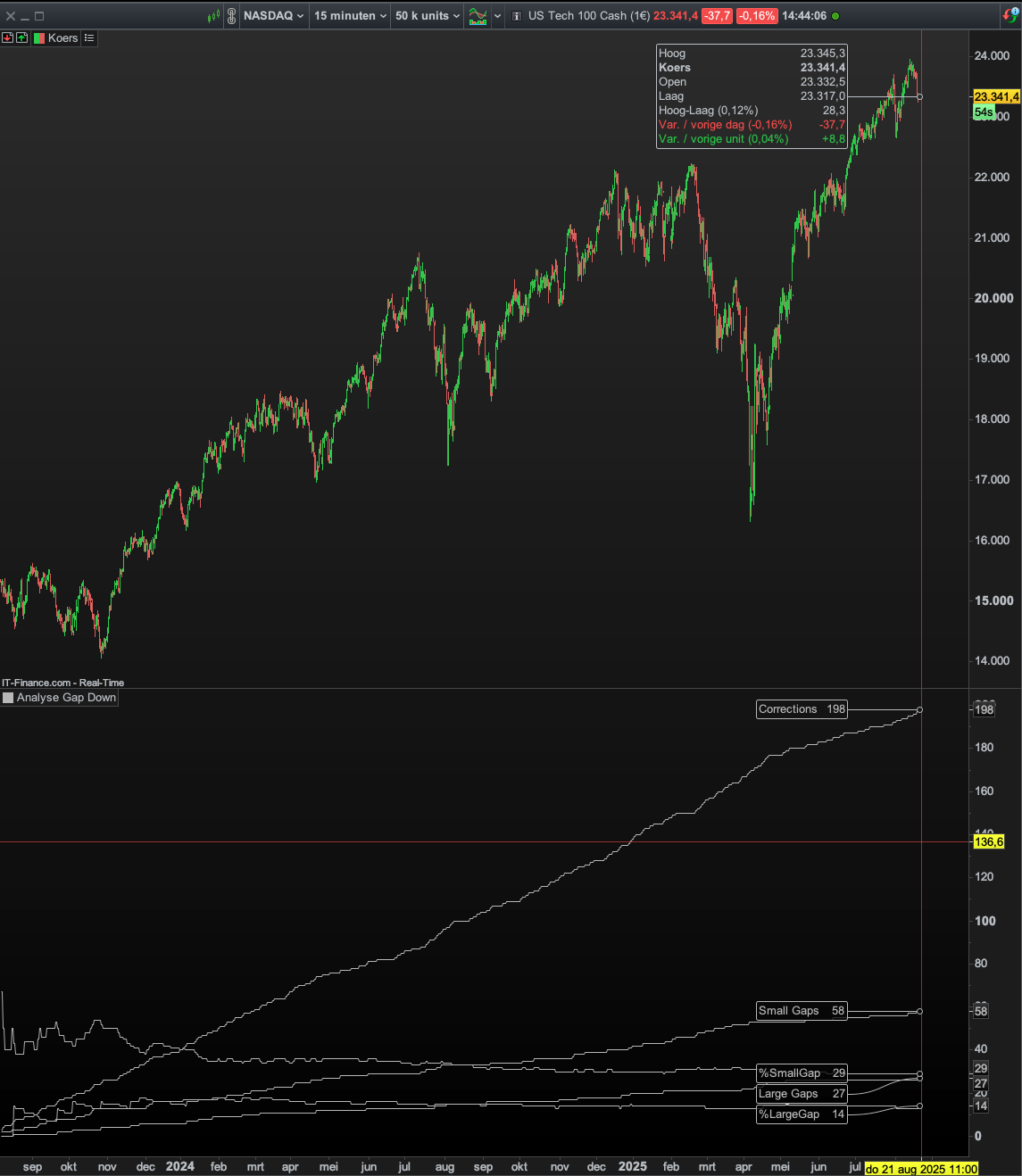Click the chain link chart-linking icon
Image resolution: width=1022 pixels, height=1176 pixels.
(232, 16)
